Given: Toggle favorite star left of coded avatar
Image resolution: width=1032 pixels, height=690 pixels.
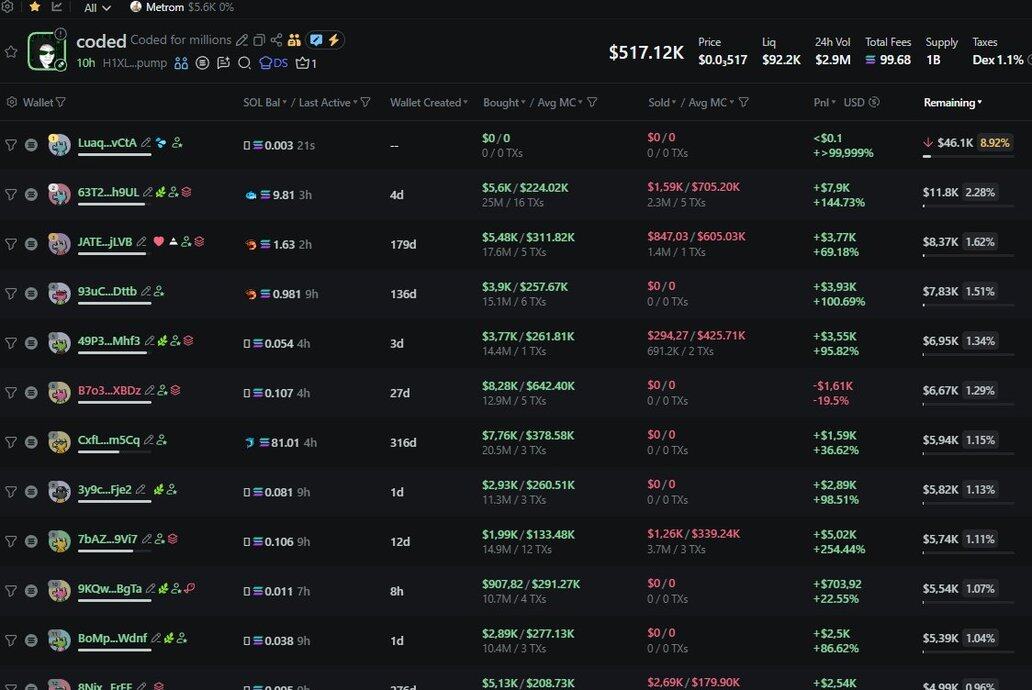Looking at the screenshot, I should tap(11, 51).
